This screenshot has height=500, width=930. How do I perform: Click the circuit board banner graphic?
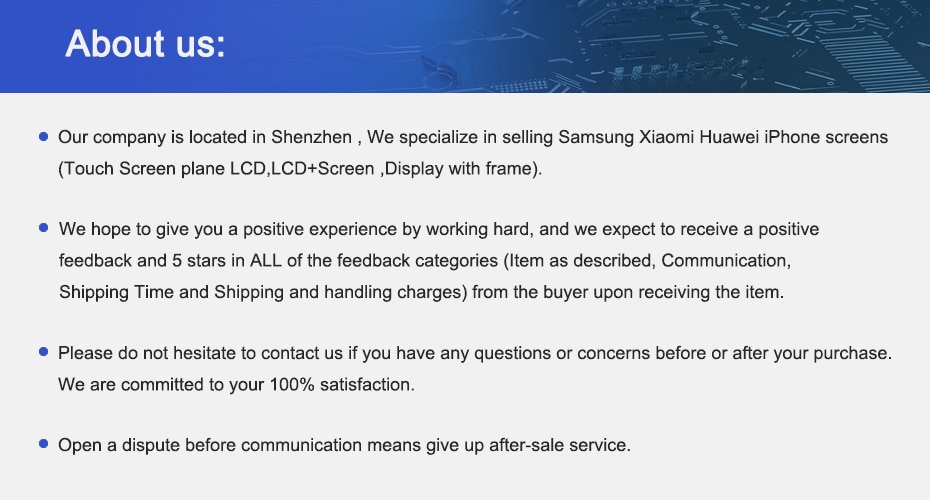pyautogui.click(x=670, y=46)
